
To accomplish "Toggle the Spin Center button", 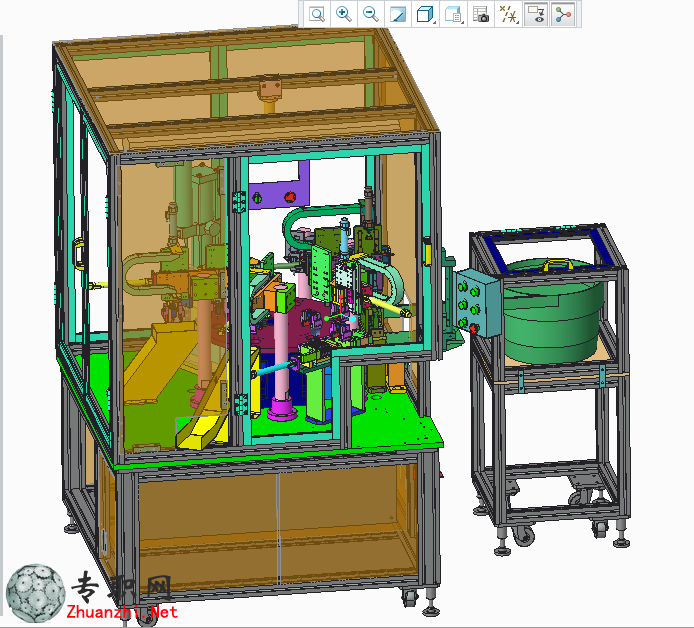I will point(563,14).
